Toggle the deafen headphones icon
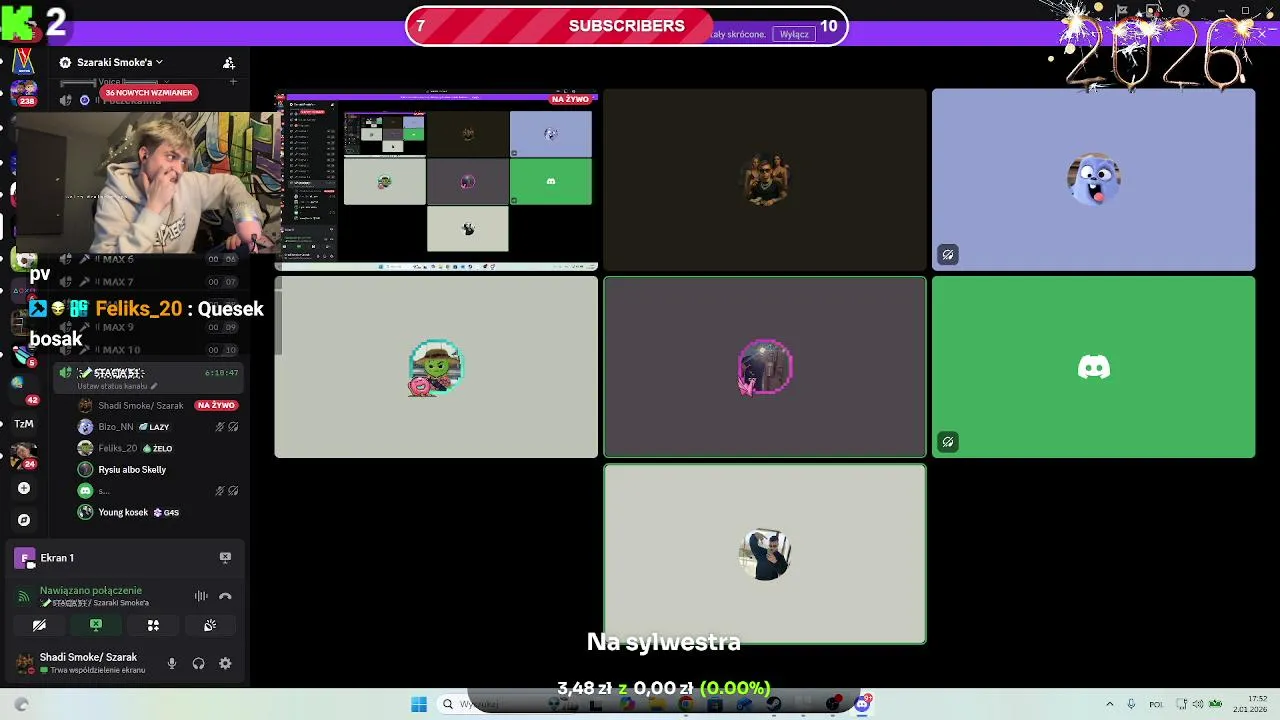 pos(198,663)
